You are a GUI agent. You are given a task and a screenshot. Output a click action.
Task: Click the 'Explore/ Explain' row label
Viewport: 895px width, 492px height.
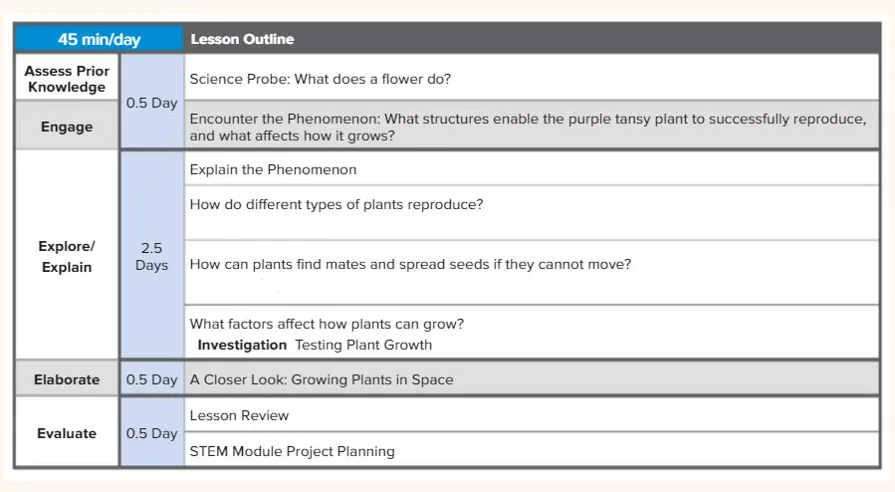point(67,256)
